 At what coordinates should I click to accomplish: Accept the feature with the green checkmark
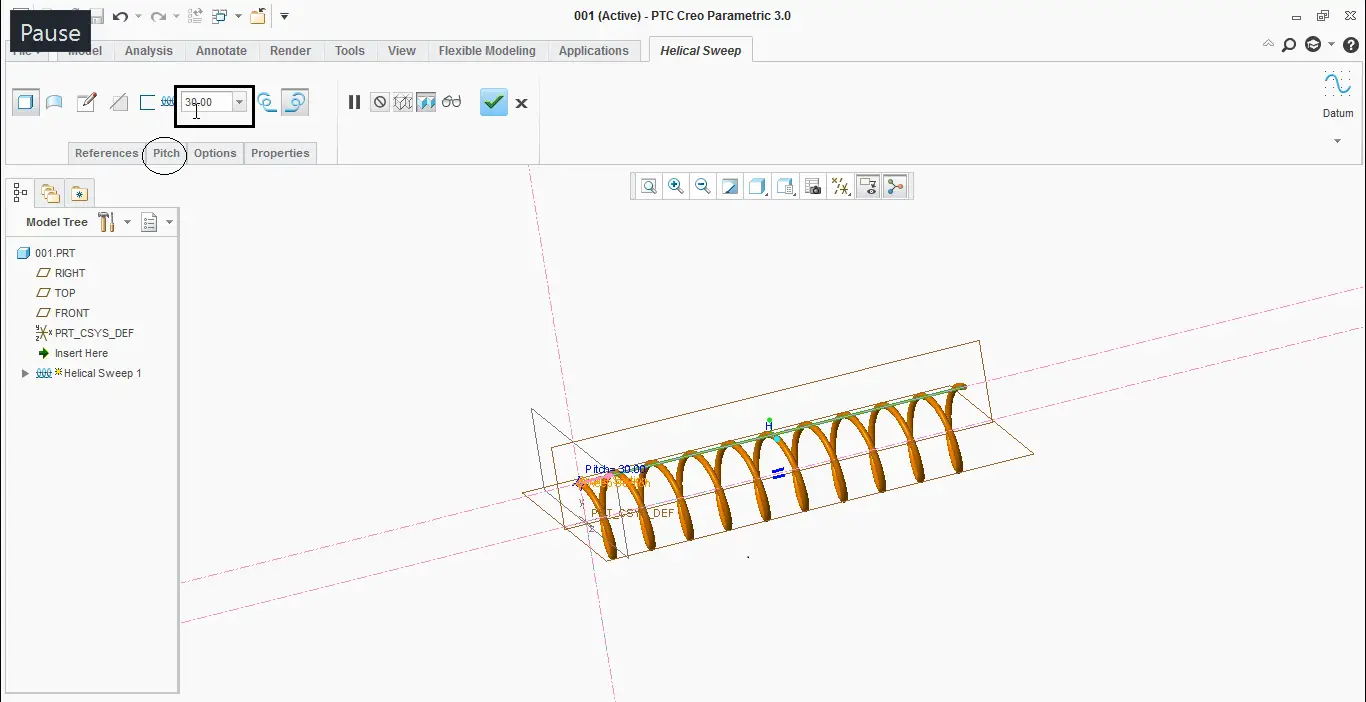click(493, 102)
